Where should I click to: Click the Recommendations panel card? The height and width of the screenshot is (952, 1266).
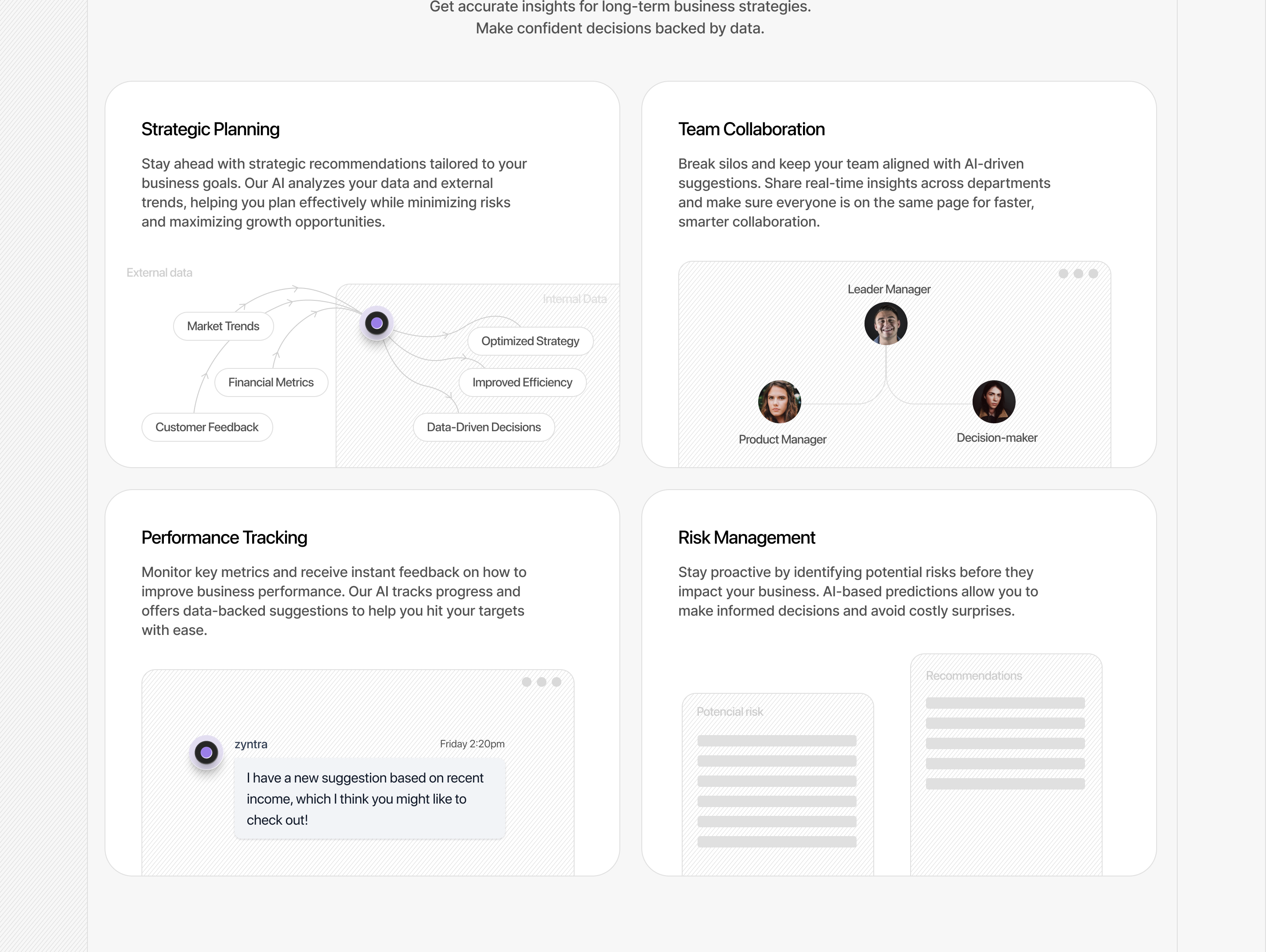[x=1006, y=761]
